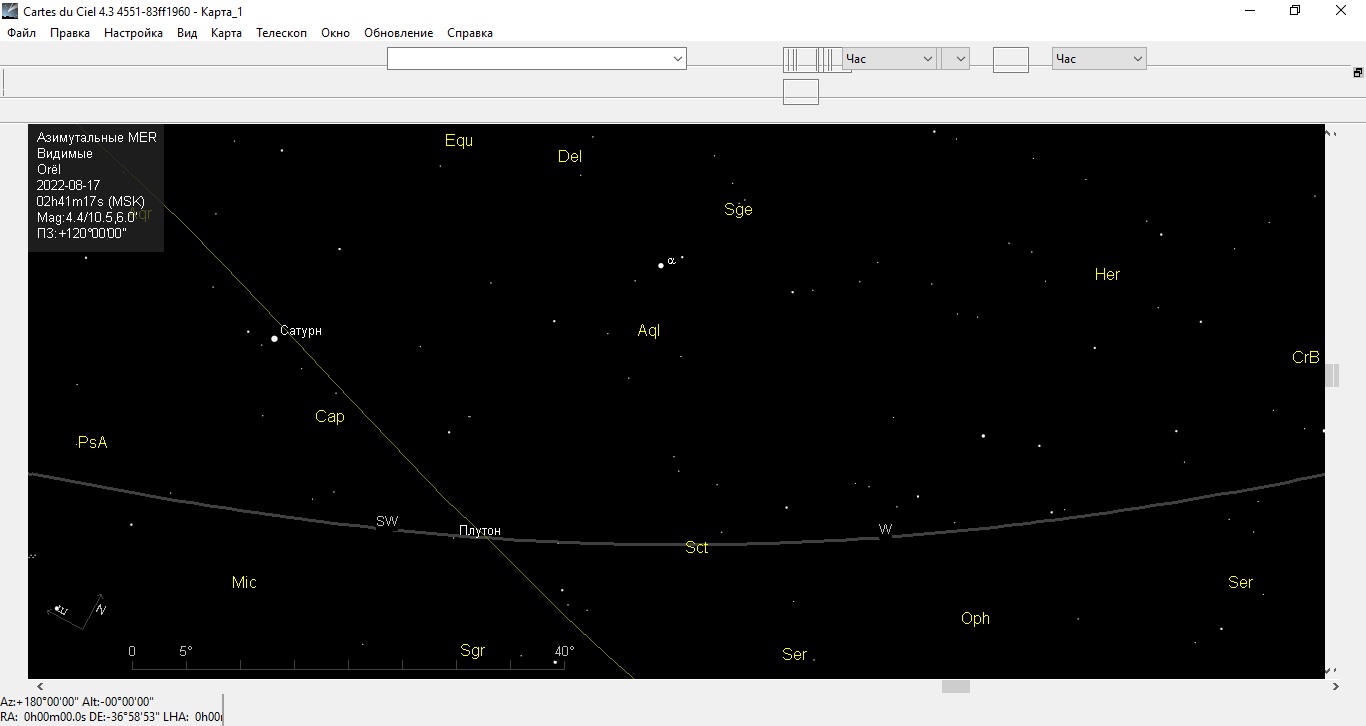Image resolution: width=1366 pixels, height=726 pixels.
Task: Expand the wide search combo box arrow
Action: (678, 59)
